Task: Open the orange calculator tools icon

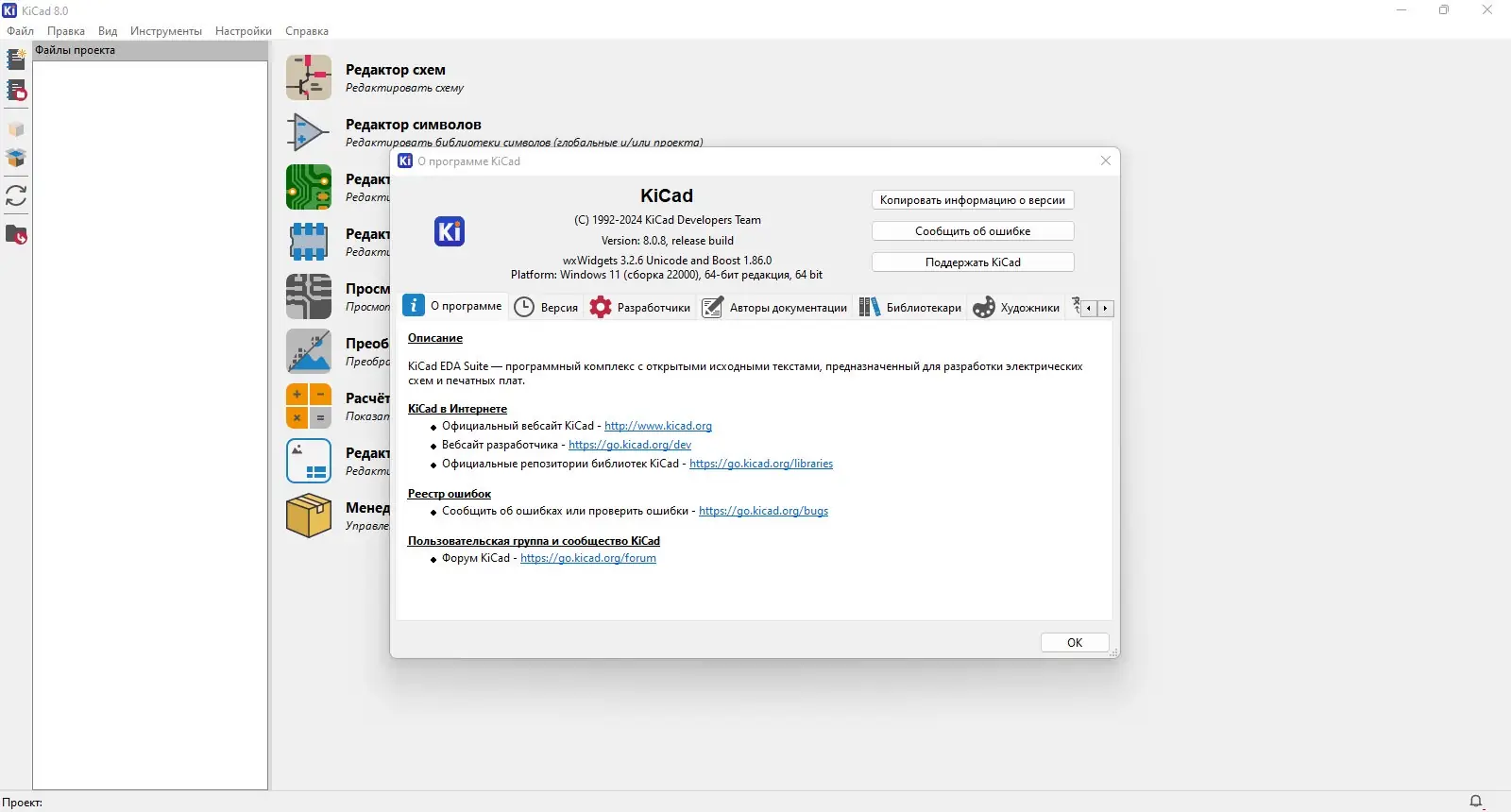Action: click(309, 406)
